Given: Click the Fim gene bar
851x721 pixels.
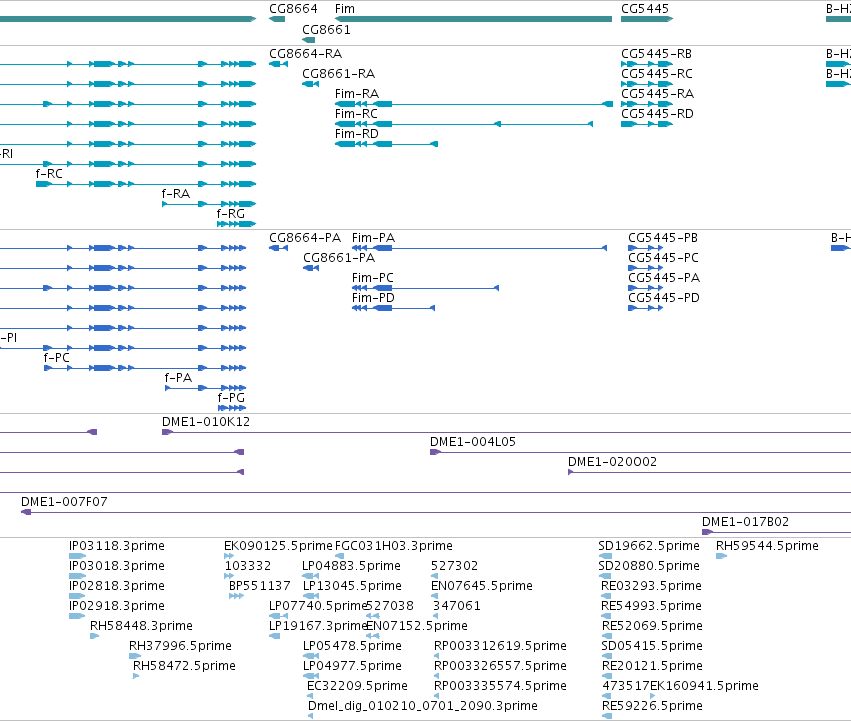Looking at the screenshot, I should 473,19.
